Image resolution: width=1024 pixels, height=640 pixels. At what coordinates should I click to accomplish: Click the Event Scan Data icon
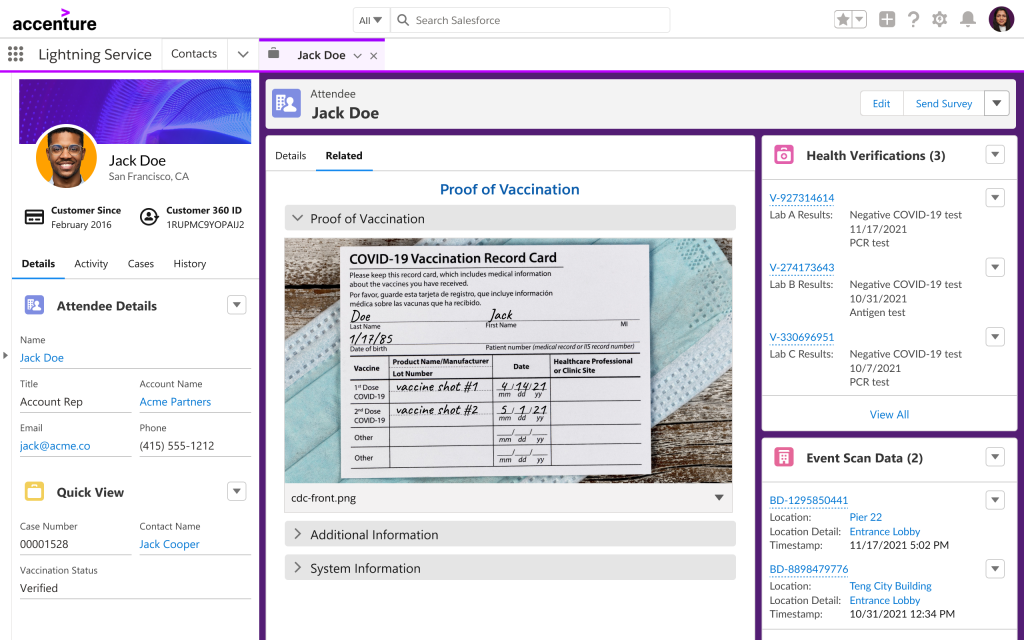coord(784,458)
